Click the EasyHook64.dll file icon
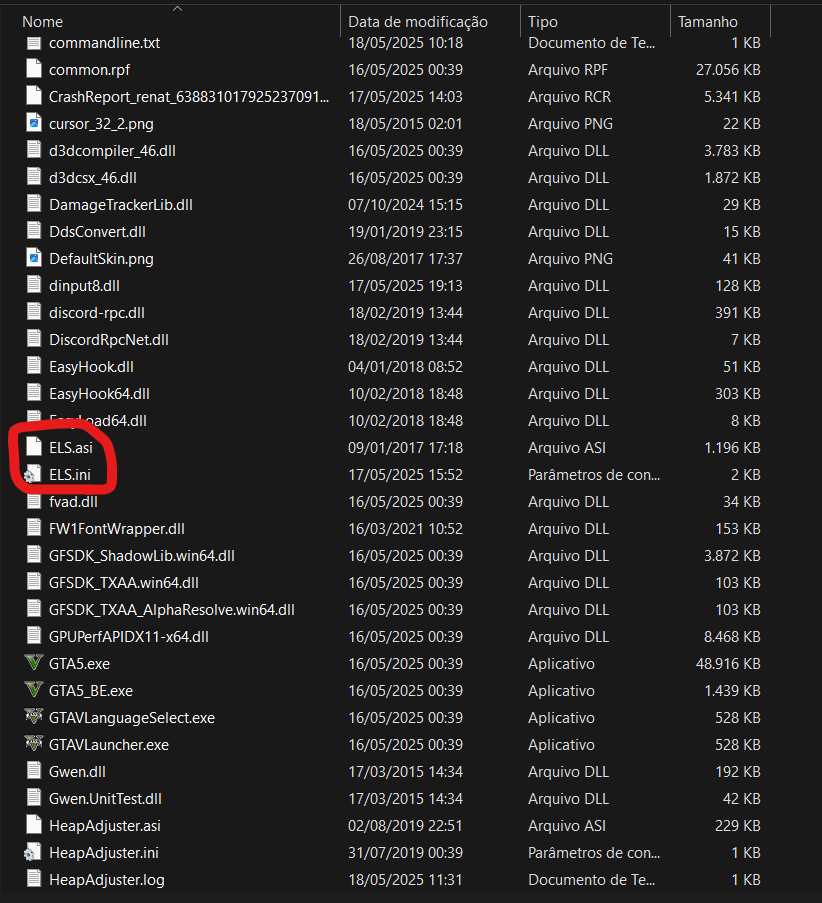 [x=34, y=394]
